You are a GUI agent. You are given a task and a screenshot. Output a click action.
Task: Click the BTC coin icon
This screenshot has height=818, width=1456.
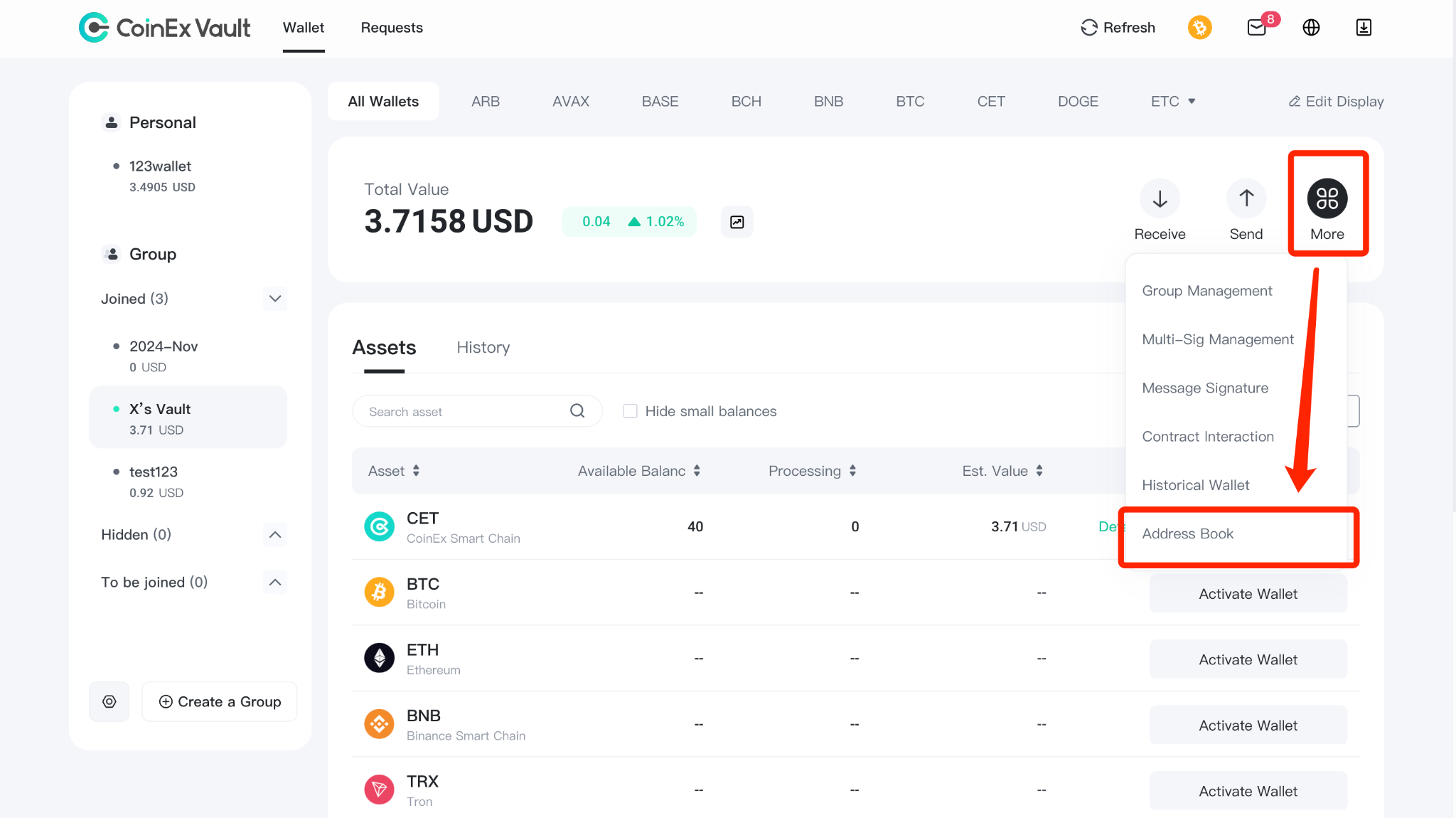pyautogui.click(x=380, y=593)
